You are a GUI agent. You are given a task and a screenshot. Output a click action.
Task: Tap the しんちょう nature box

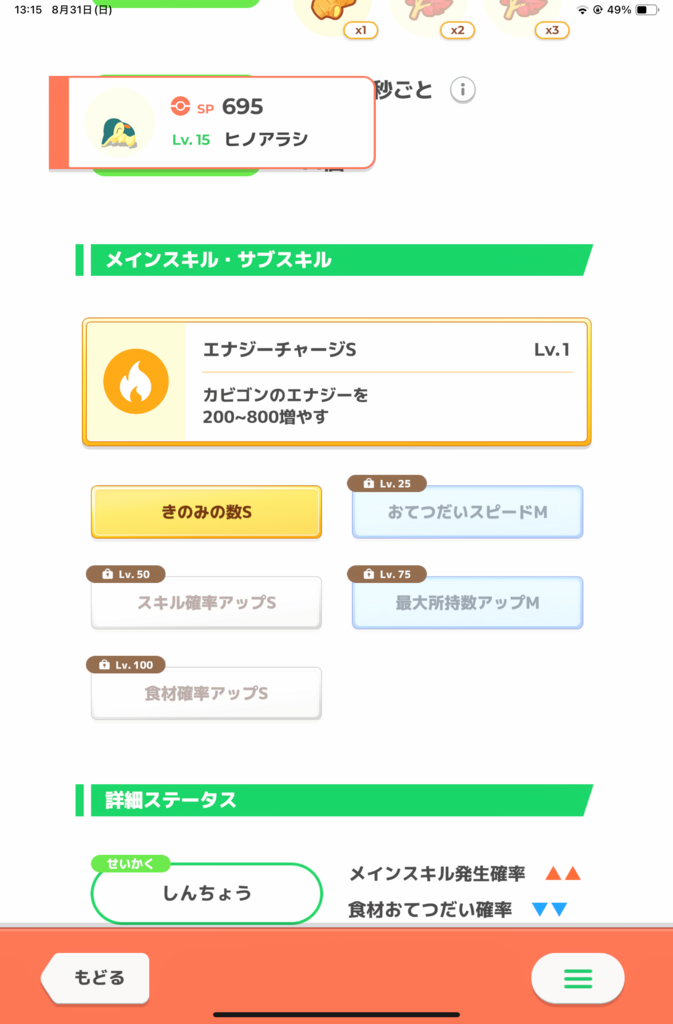tap(206, 893)
